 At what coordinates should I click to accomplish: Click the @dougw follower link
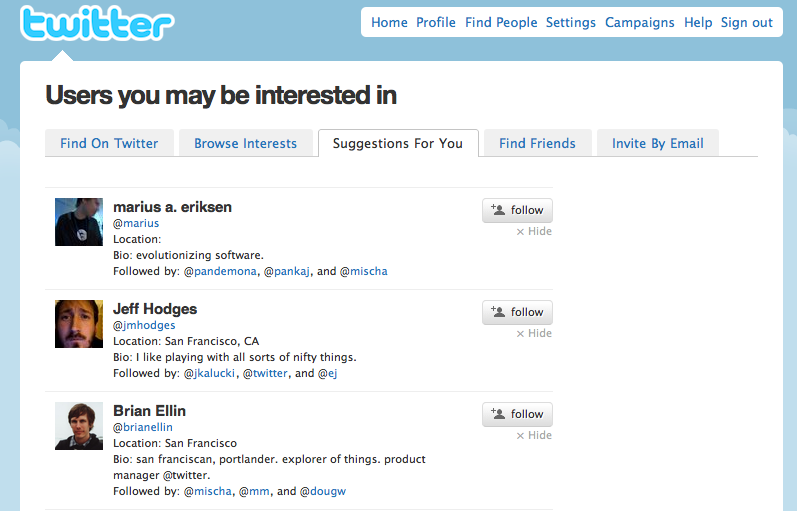click(x=324, y=491)
